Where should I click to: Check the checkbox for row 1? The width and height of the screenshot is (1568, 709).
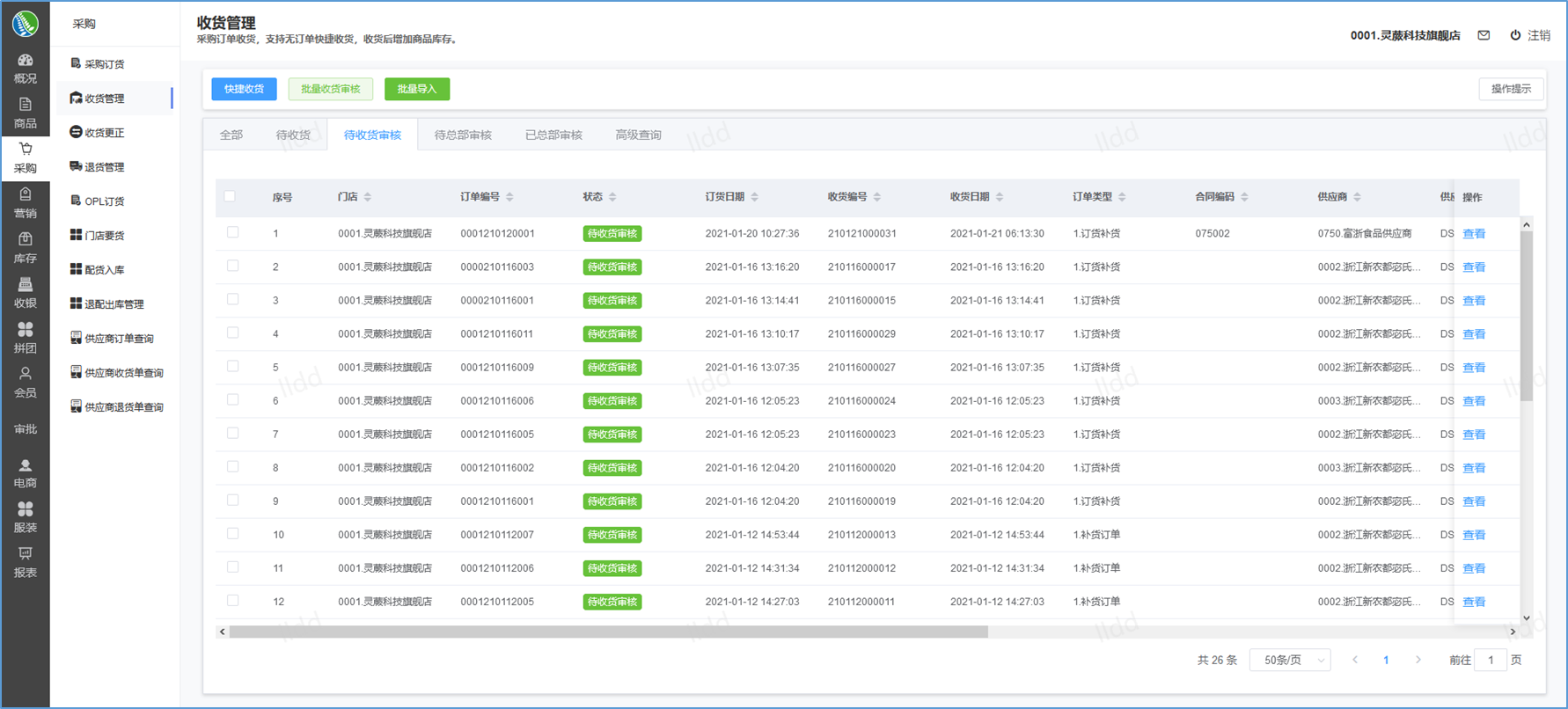[x=233, y=233]
